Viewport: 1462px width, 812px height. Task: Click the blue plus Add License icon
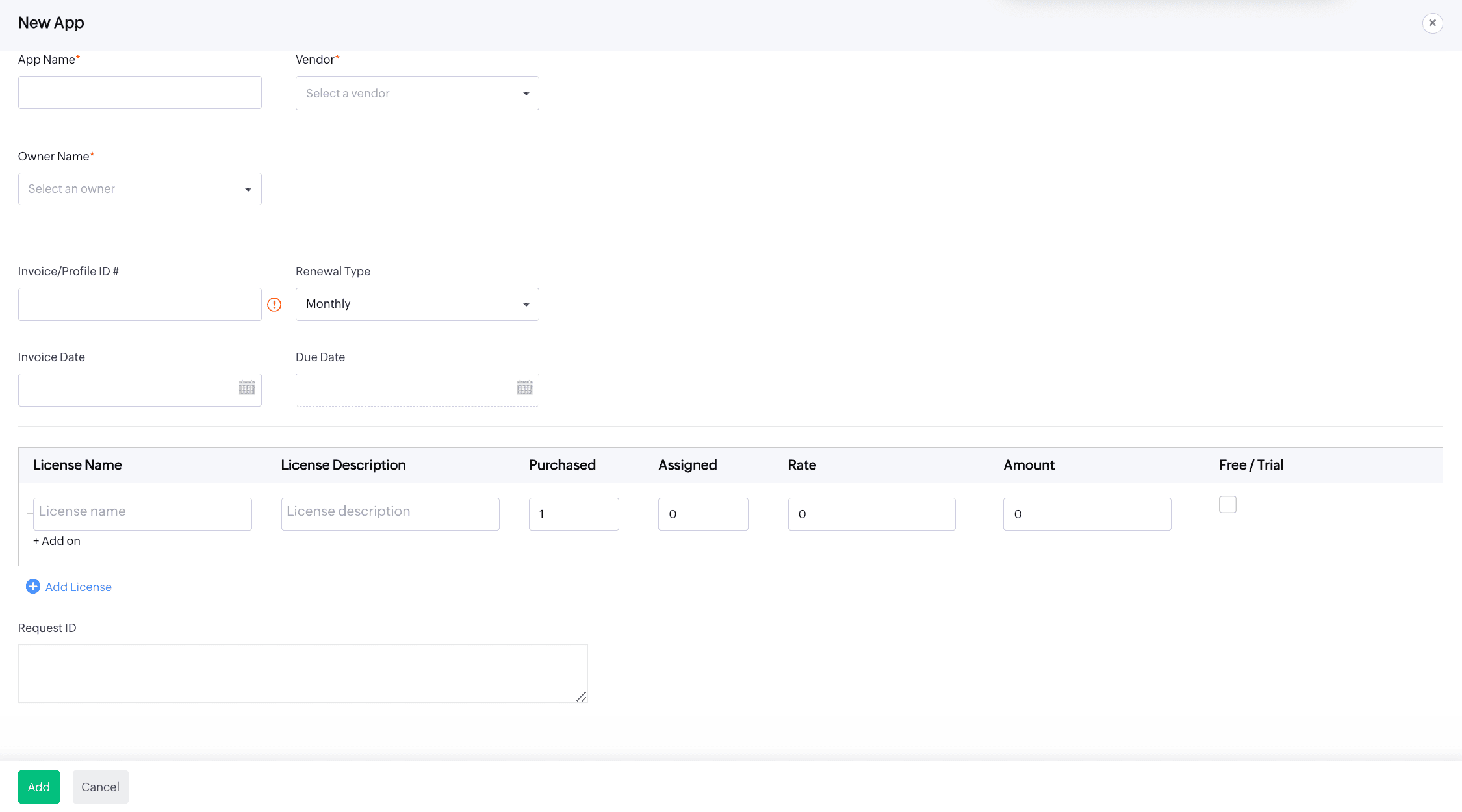click(32, 587)
